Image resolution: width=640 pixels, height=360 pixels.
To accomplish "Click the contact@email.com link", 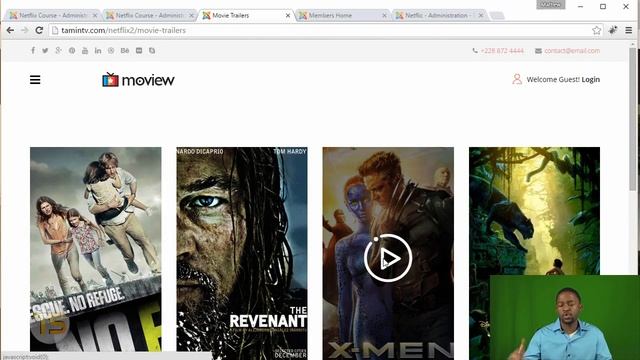I will [x=572, y=51].
